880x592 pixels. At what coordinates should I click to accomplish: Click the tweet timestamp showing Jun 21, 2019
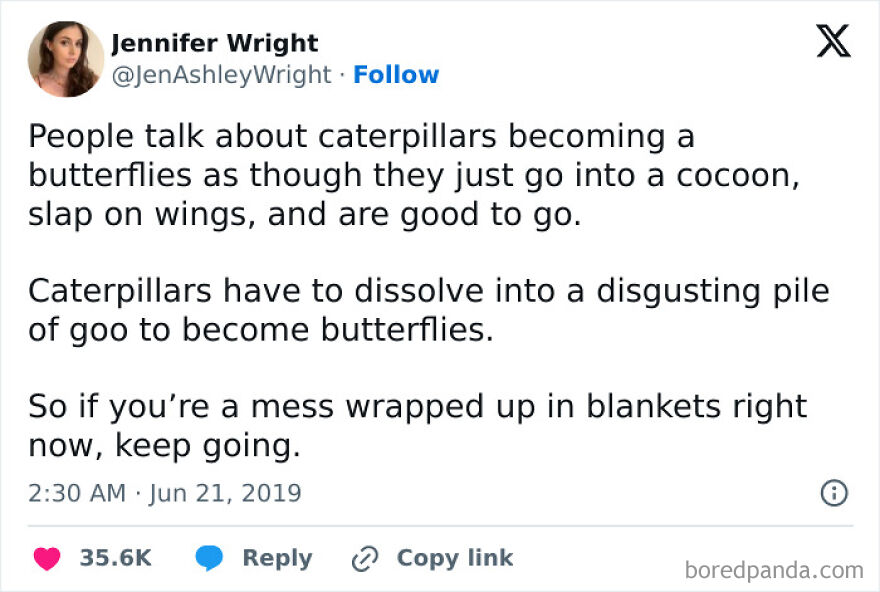coord(165,493)
